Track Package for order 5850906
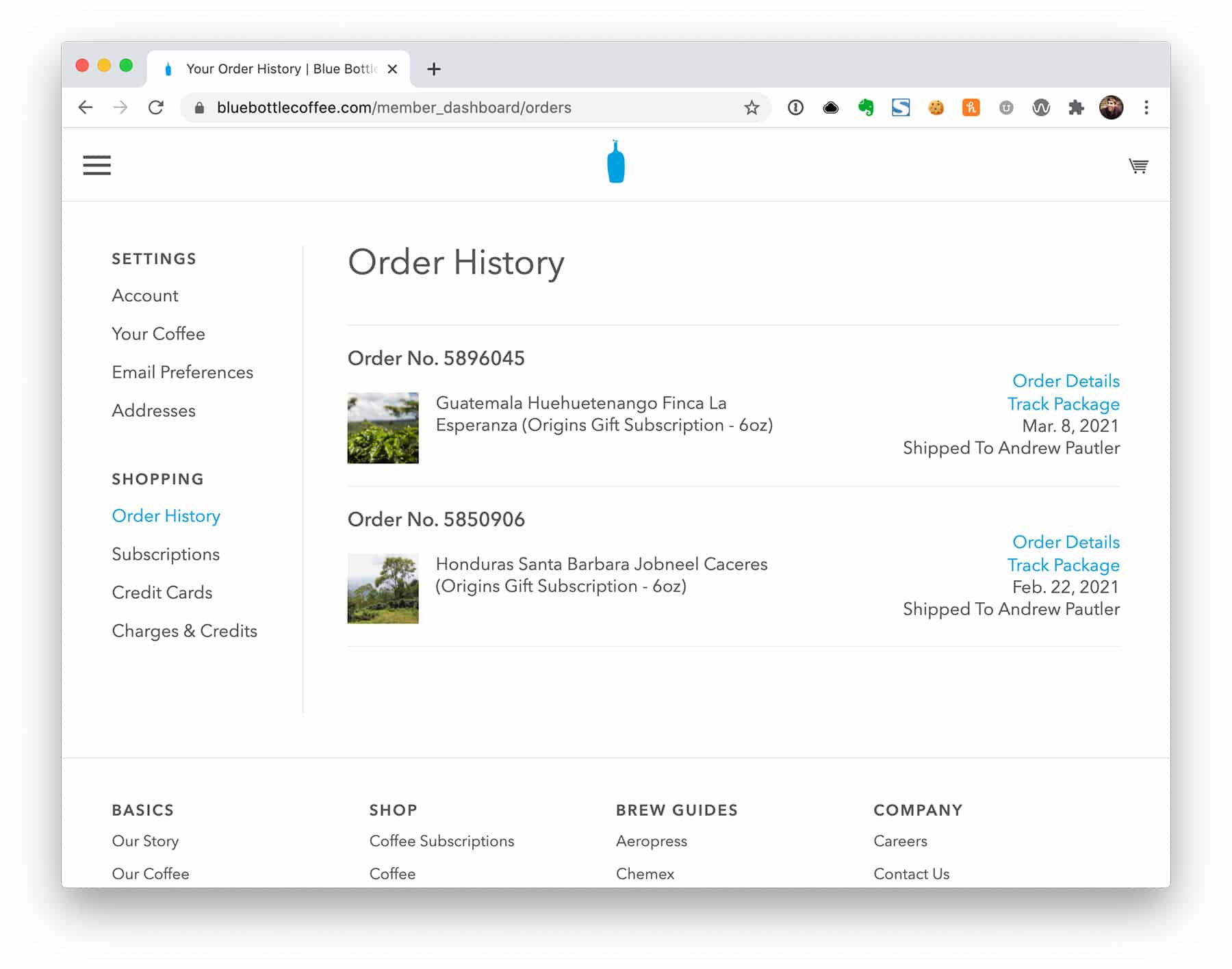The height and width of the screenshot is (969, 1232). click(1063, 565)
